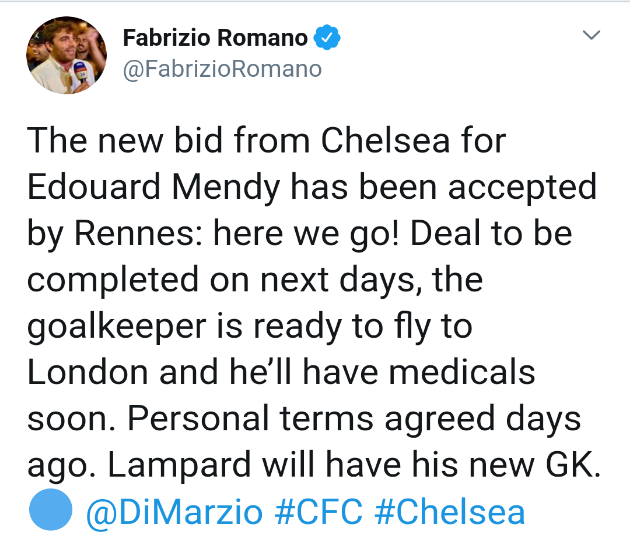Click the blue circle emoji

50,511
